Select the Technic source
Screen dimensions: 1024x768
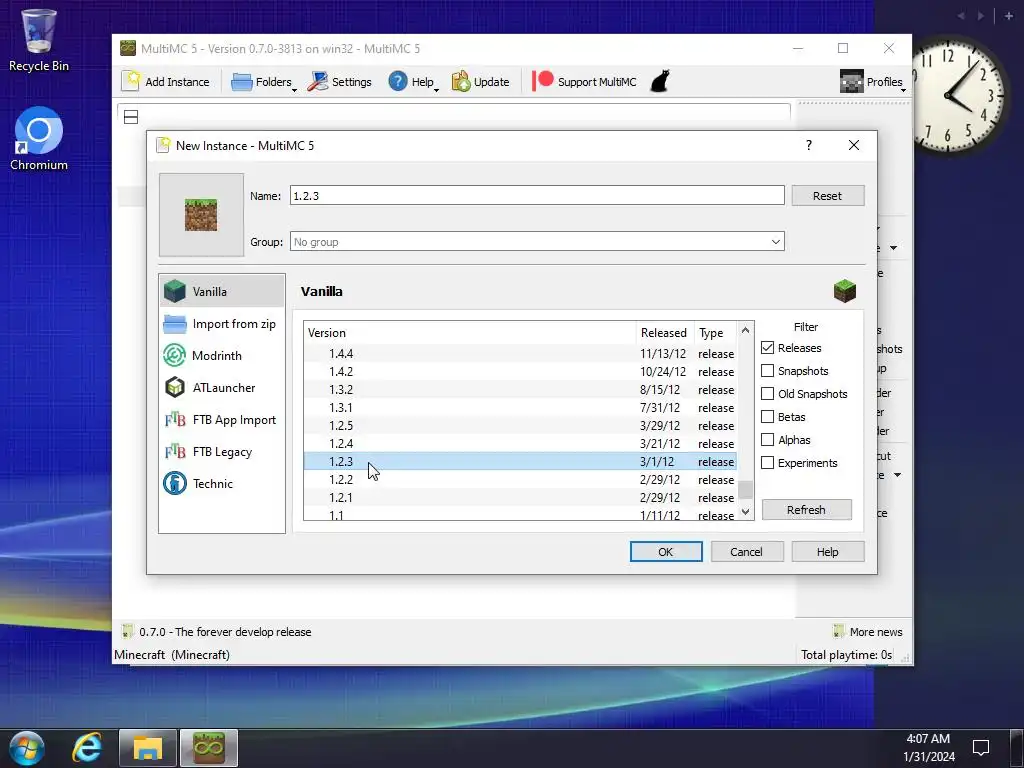click(222, 484)
